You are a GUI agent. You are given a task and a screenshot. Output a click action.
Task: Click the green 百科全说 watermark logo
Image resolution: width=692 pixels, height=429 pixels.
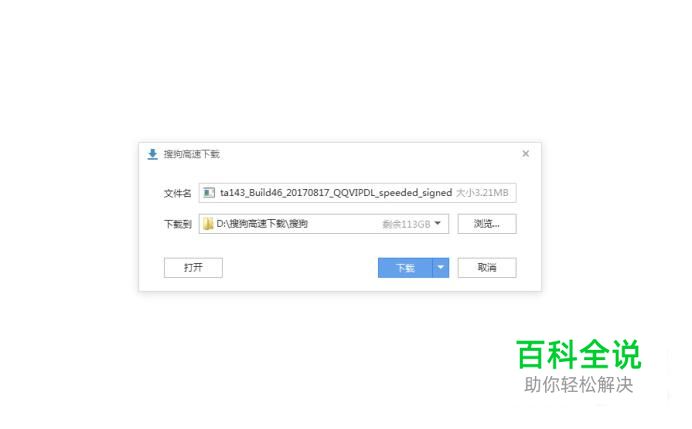[579, 354]
